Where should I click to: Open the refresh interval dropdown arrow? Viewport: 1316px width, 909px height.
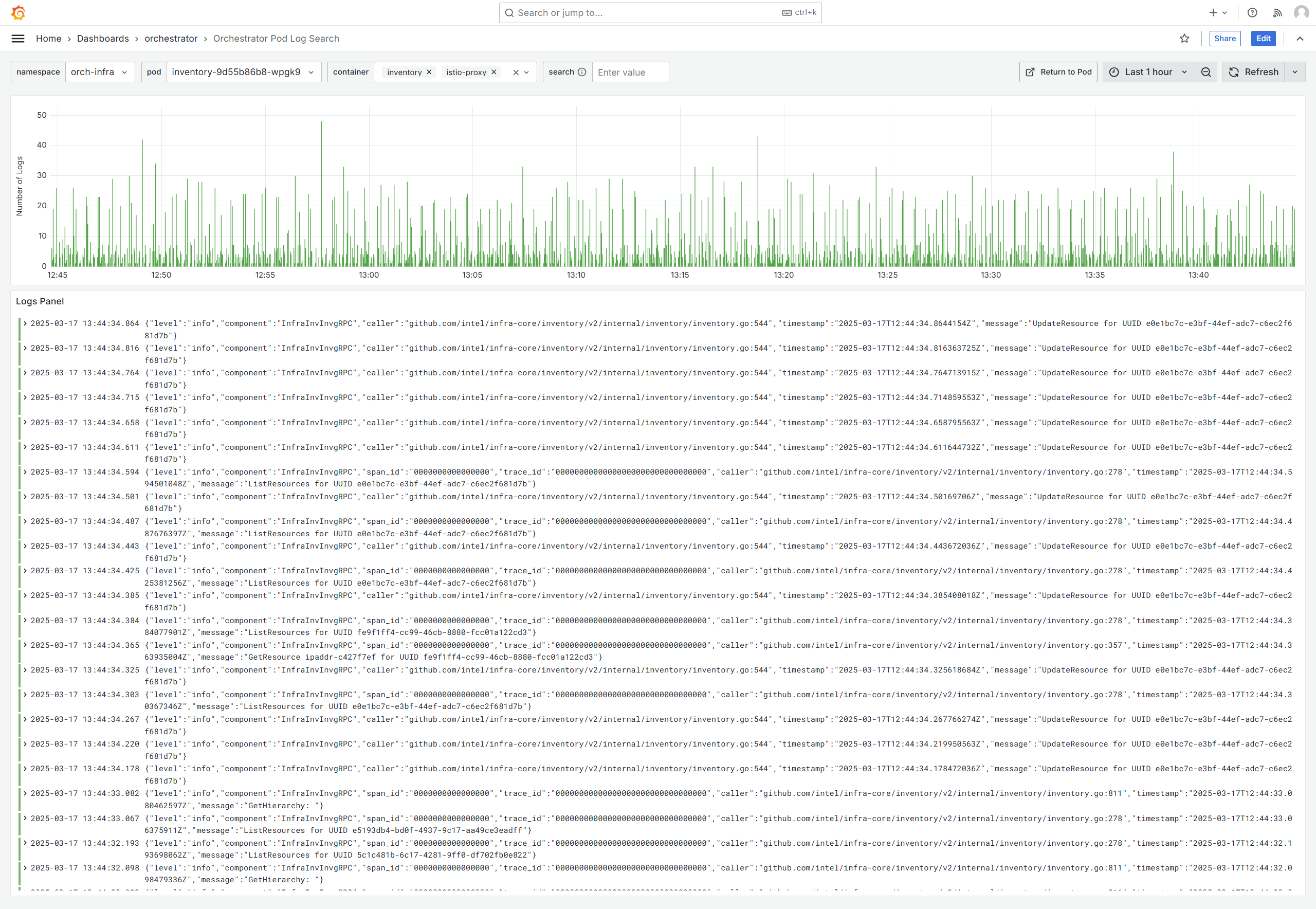pyautogui.click(x=1295, y=72)
